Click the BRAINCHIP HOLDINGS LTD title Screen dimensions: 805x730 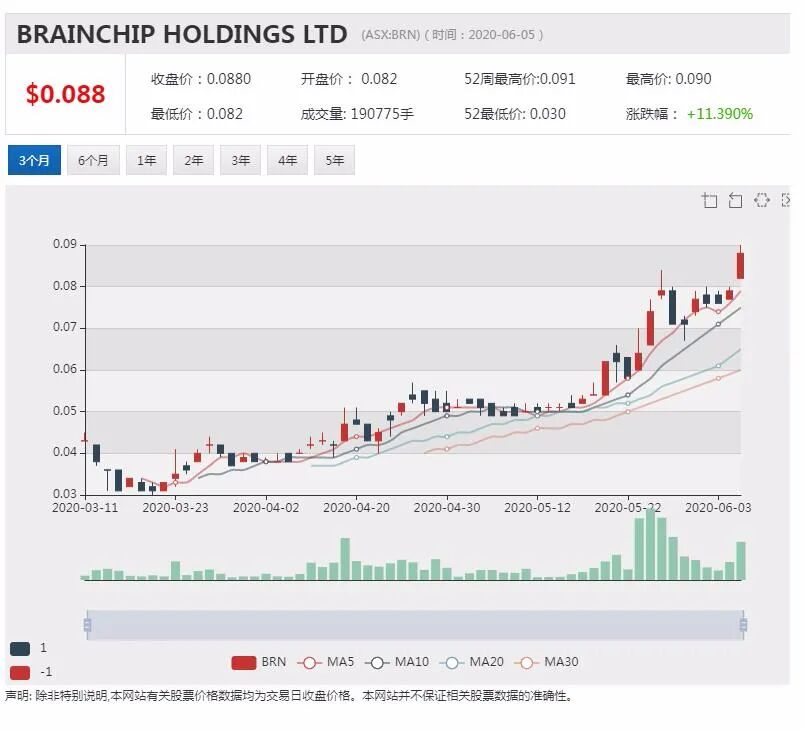tap(182, 34)
